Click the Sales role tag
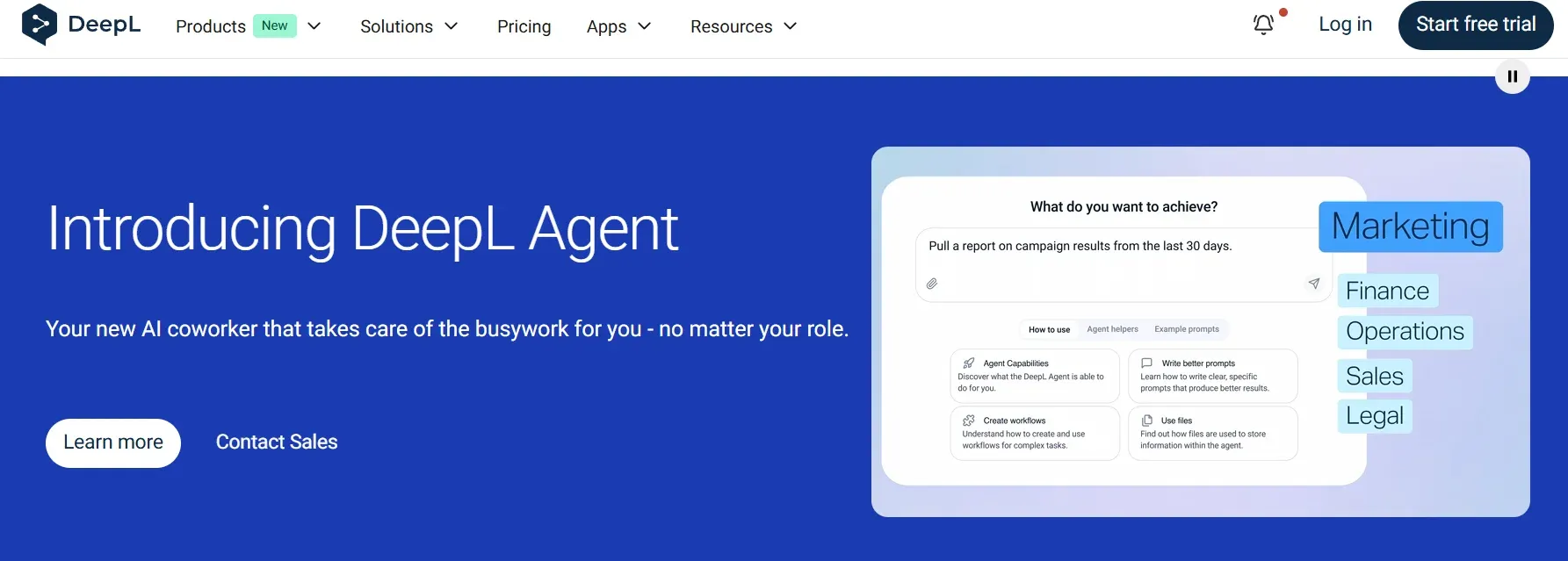Screen dimensions: 1568x561 point(1375,376)
